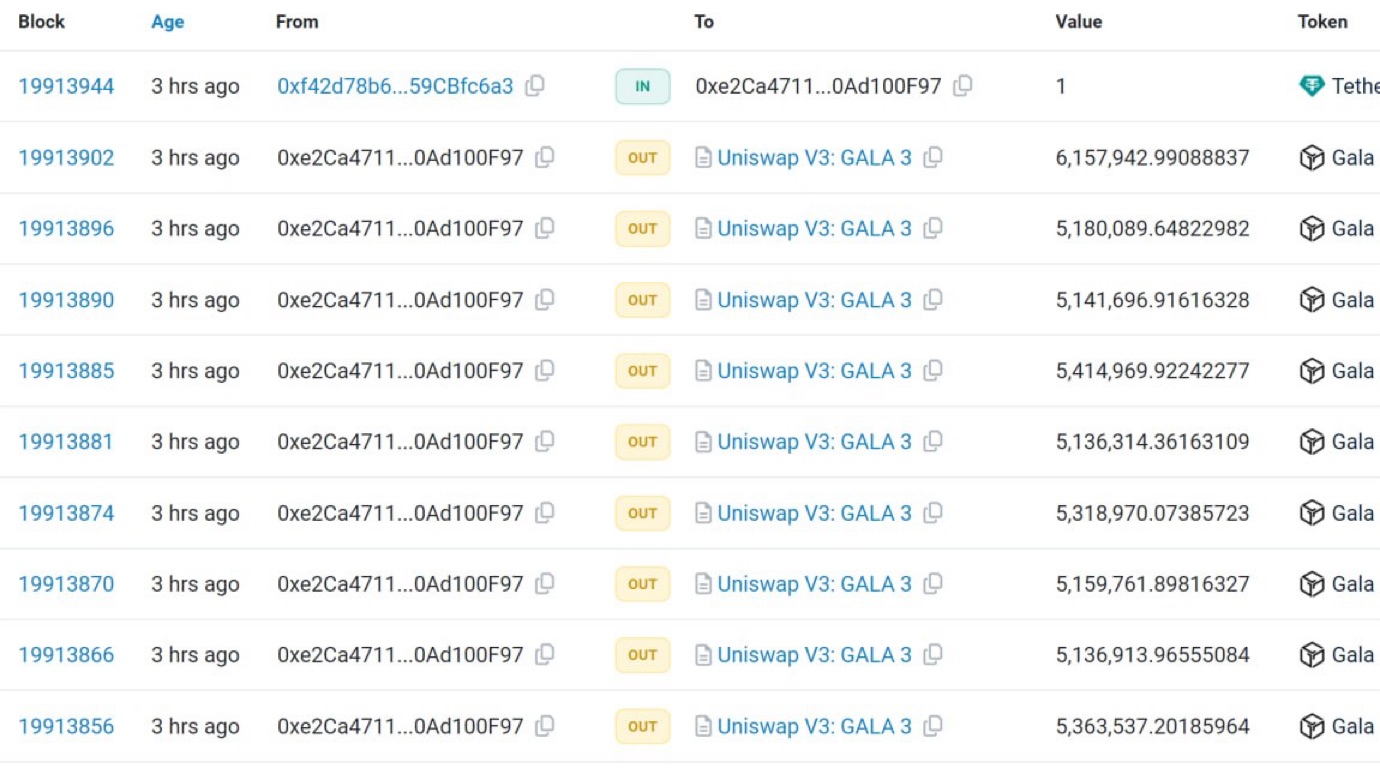Copy From address in block 19913902 row
Image resolution: width=1380 pixels, height=775 pixels.
pyautogui.click(x=545, y=157)
